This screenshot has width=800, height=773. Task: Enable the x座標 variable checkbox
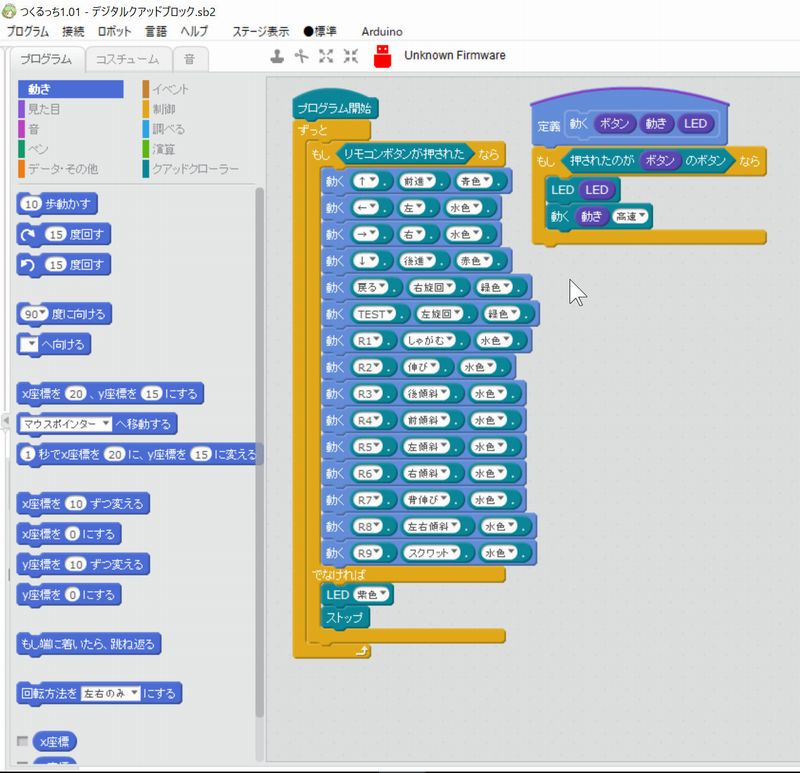23,741
